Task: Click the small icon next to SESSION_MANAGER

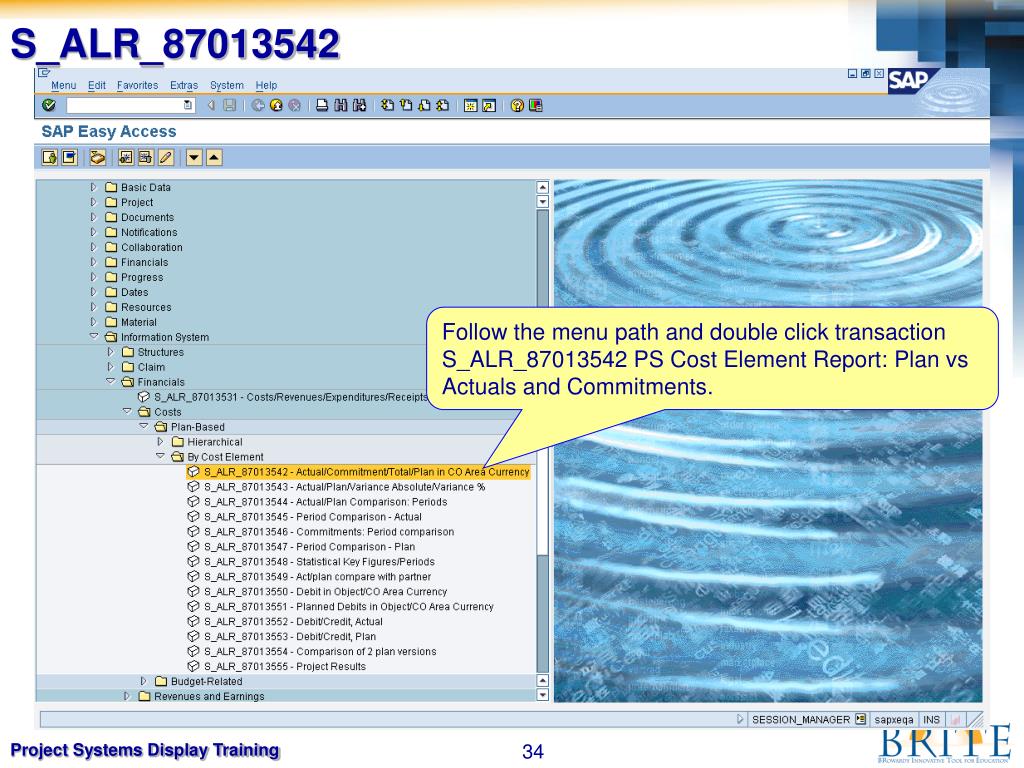Action: tap(861, 719)
